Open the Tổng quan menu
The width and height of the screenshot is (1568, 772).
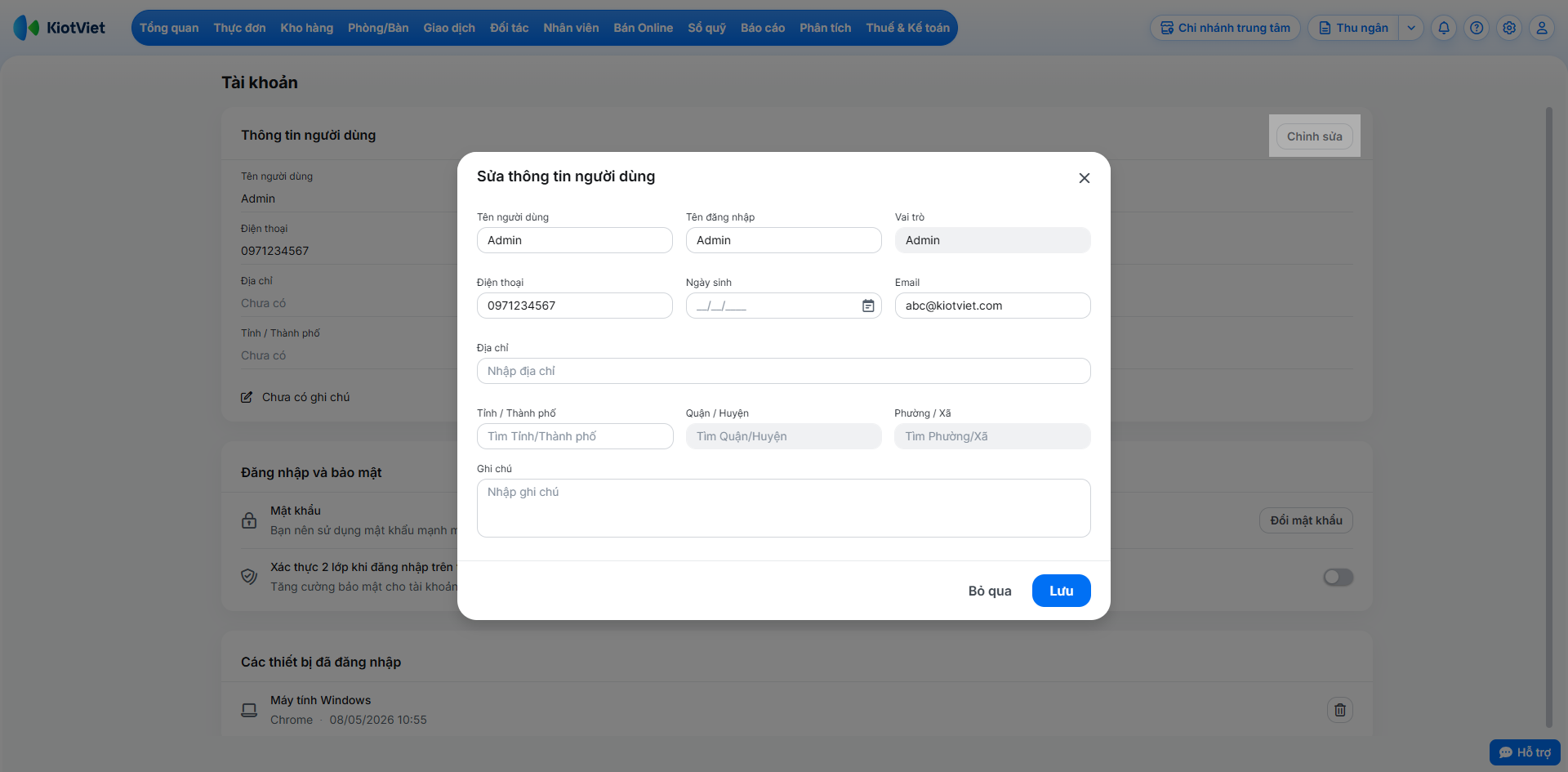[169, 28]
